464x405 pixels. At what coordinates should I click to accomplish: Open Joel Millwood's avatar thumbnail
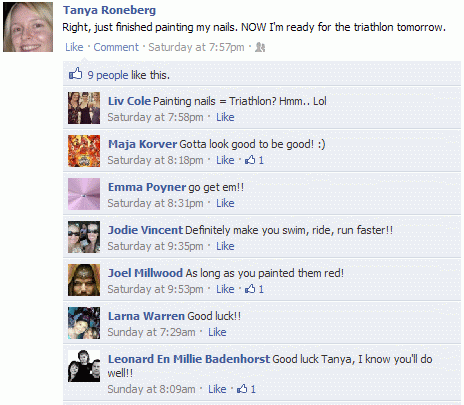(x=84, y=280)
